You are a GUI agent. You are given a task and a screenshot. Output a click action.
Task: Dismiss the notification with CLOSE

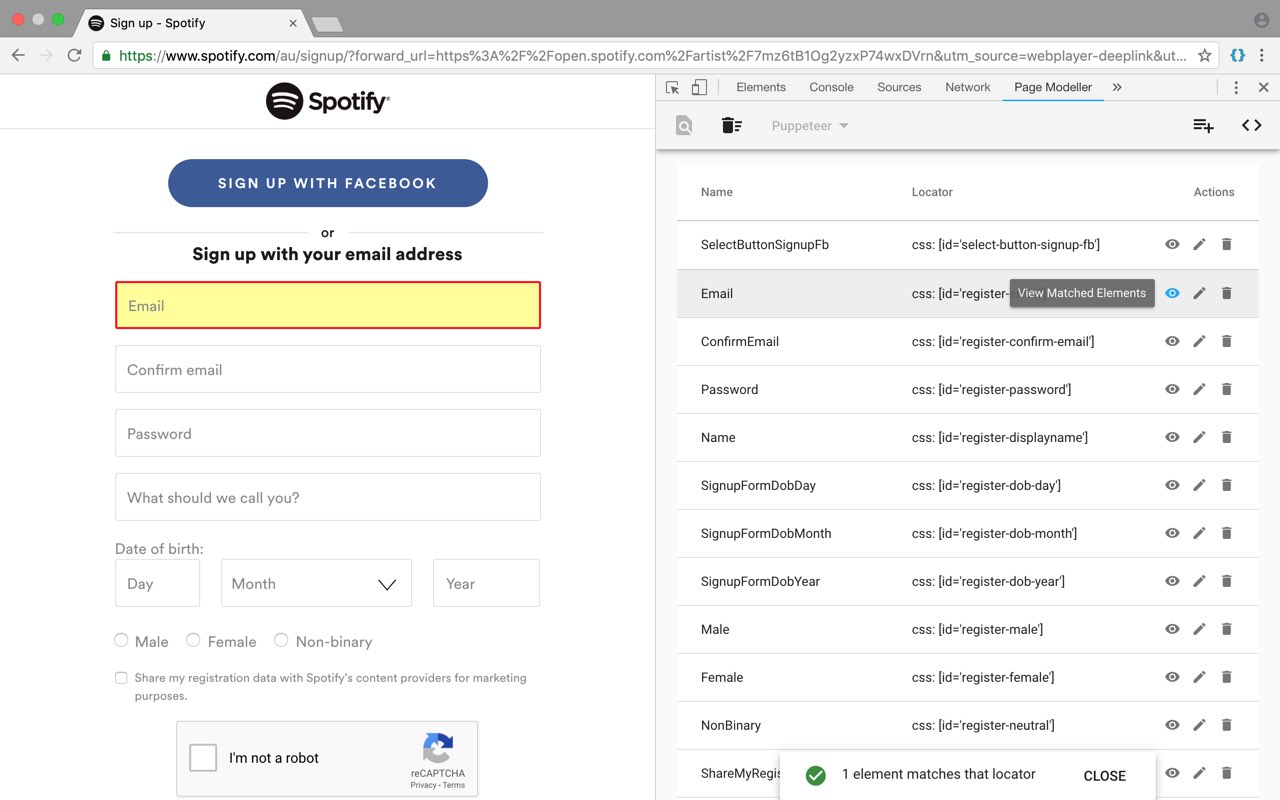(1104, 776)
